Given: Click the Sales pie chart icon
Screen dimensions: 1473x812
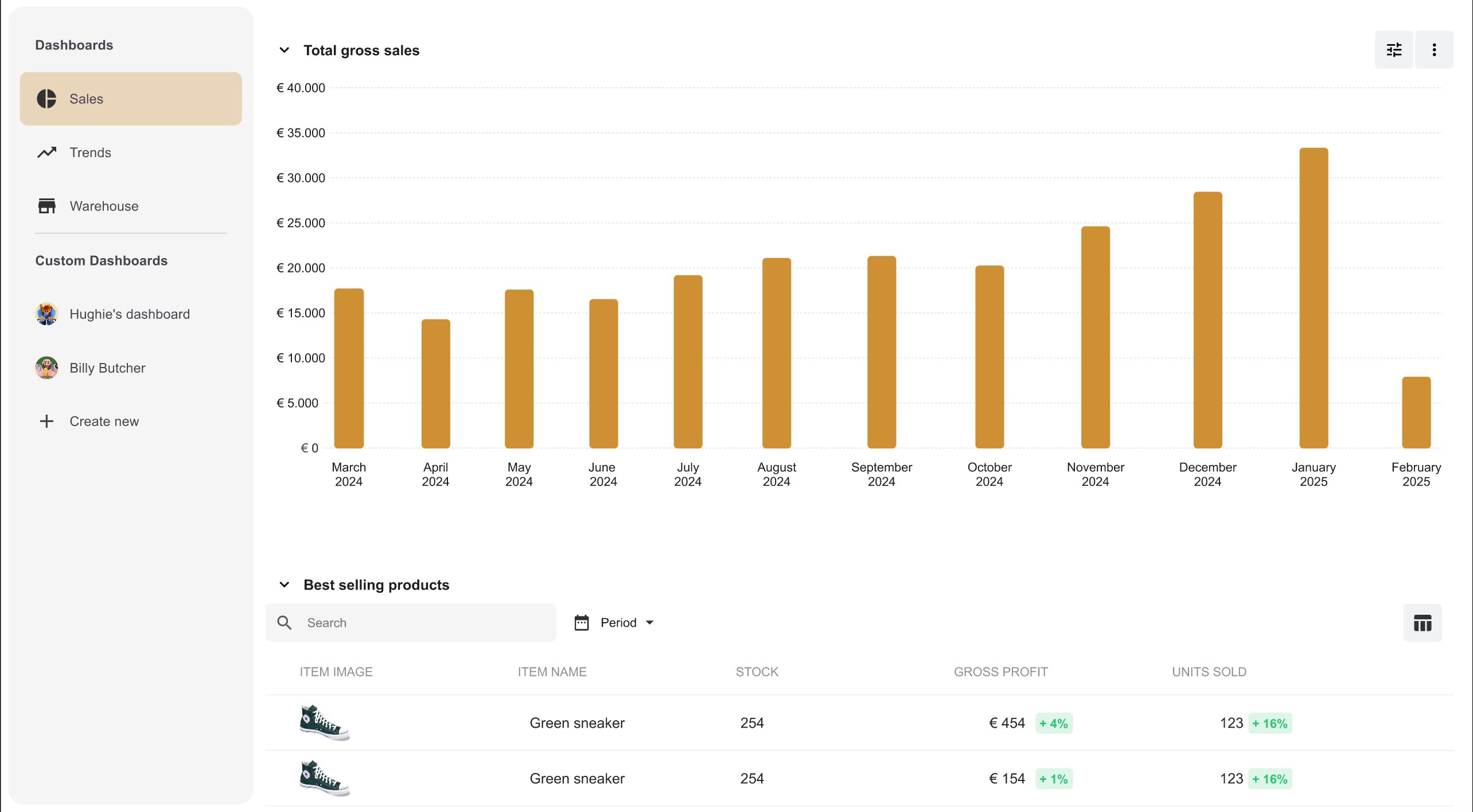Looking at the screenshot, I should (x=46, y=99).
